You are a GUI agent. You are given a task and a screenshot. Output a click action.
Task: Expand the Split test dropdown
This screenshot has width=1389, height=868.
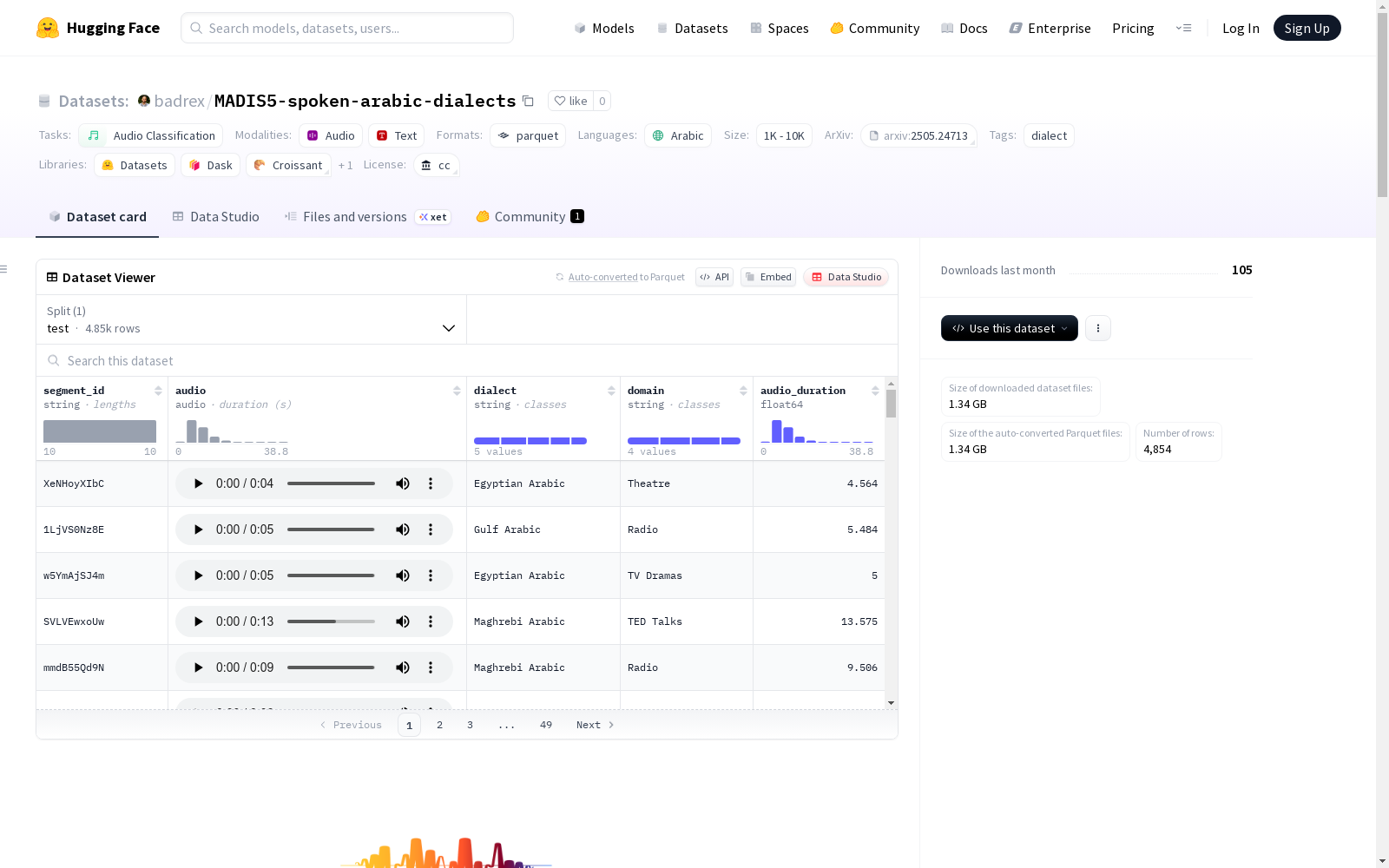pyautogui.click(x=251, y=319)
